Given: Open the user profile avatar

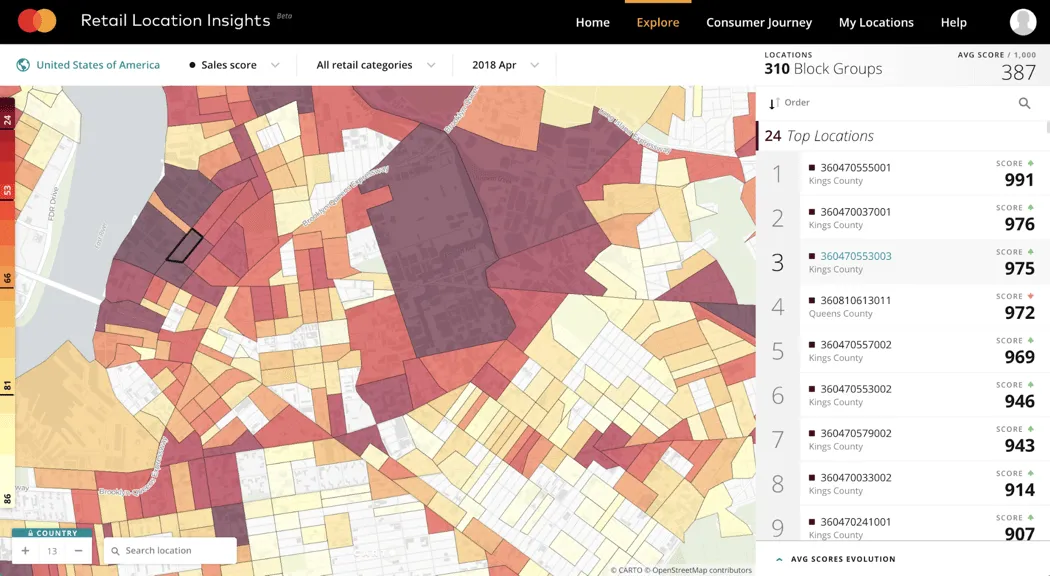Looking at the screenshot, I should coord(1022,22).
